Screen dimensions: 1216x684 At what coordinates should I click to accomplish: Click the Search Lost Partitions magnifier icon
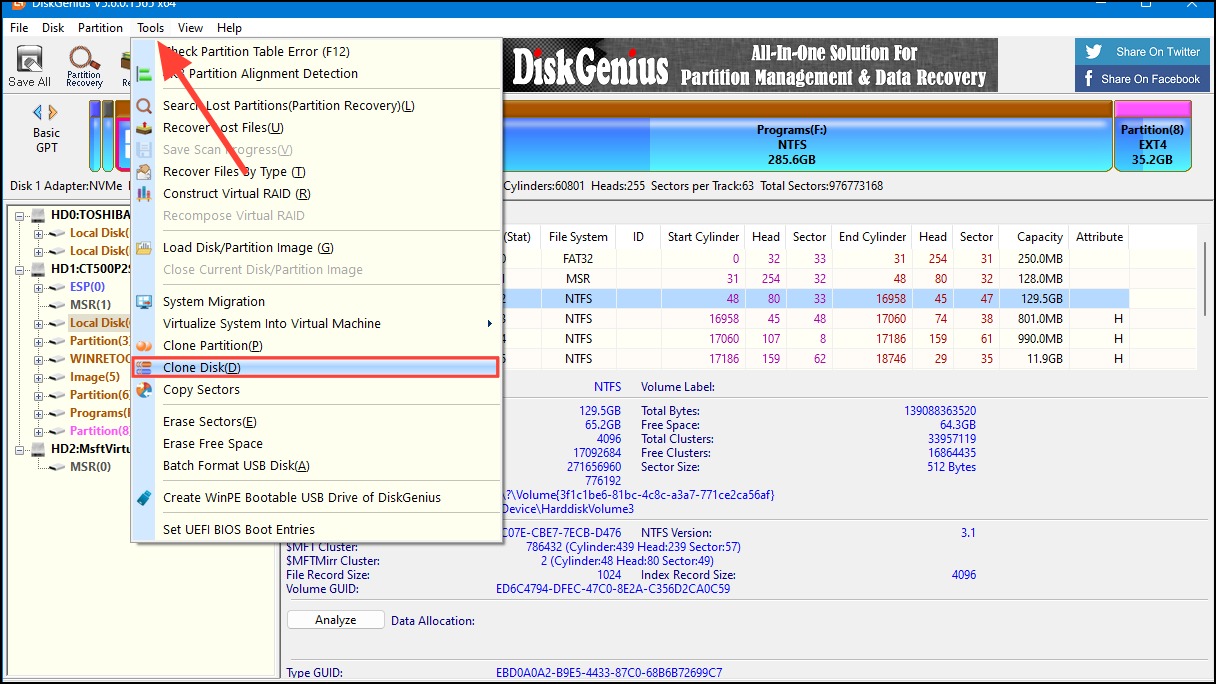144,106
